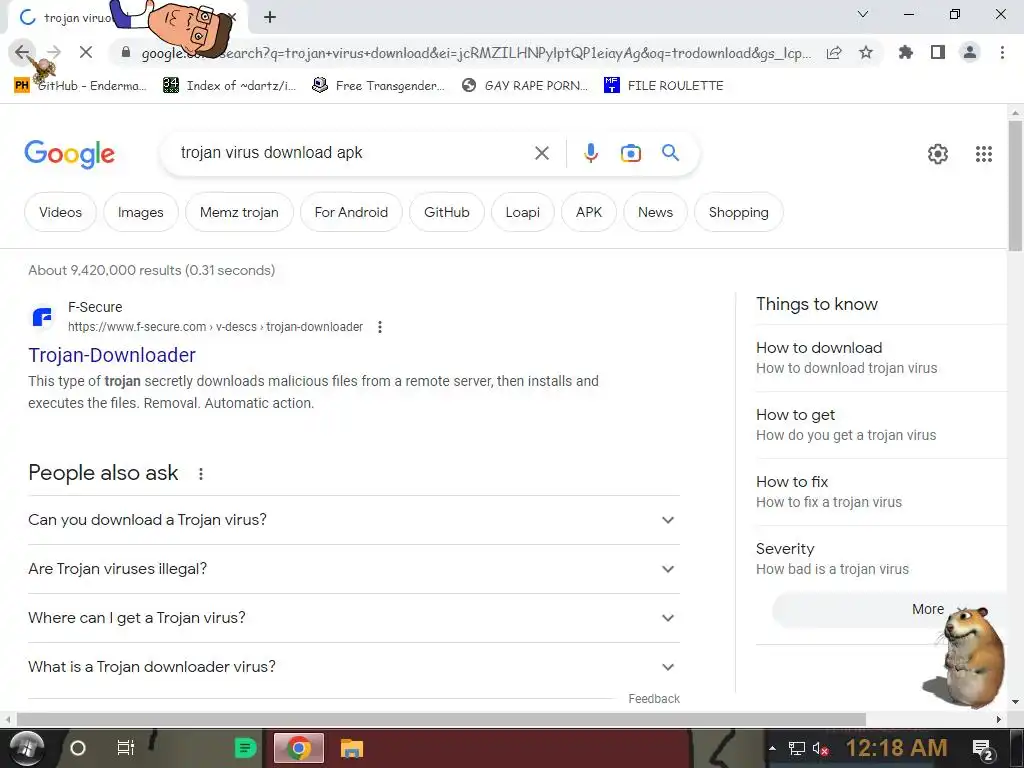Share this page via the share icon
Screen dimensions: 1024x768
(834, 53)
